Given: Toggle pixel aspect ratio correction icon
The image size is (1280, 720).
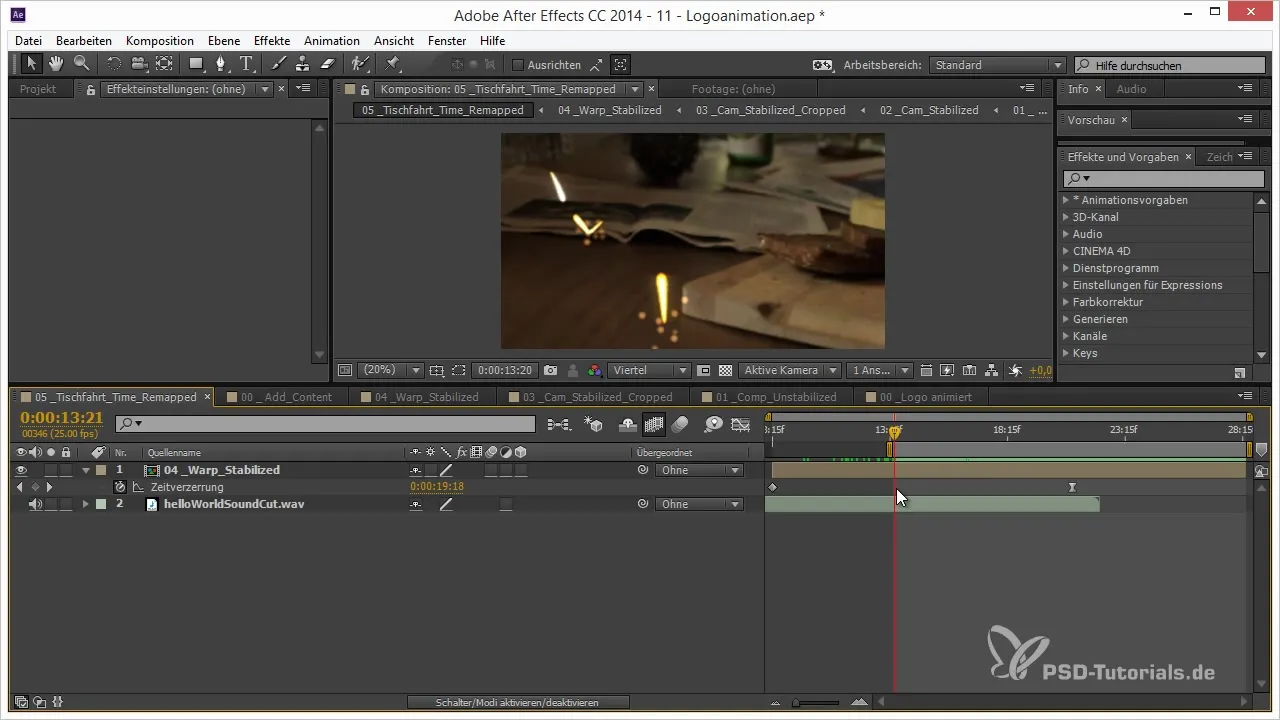Looking at the screenshot, I should click(926, 370).
